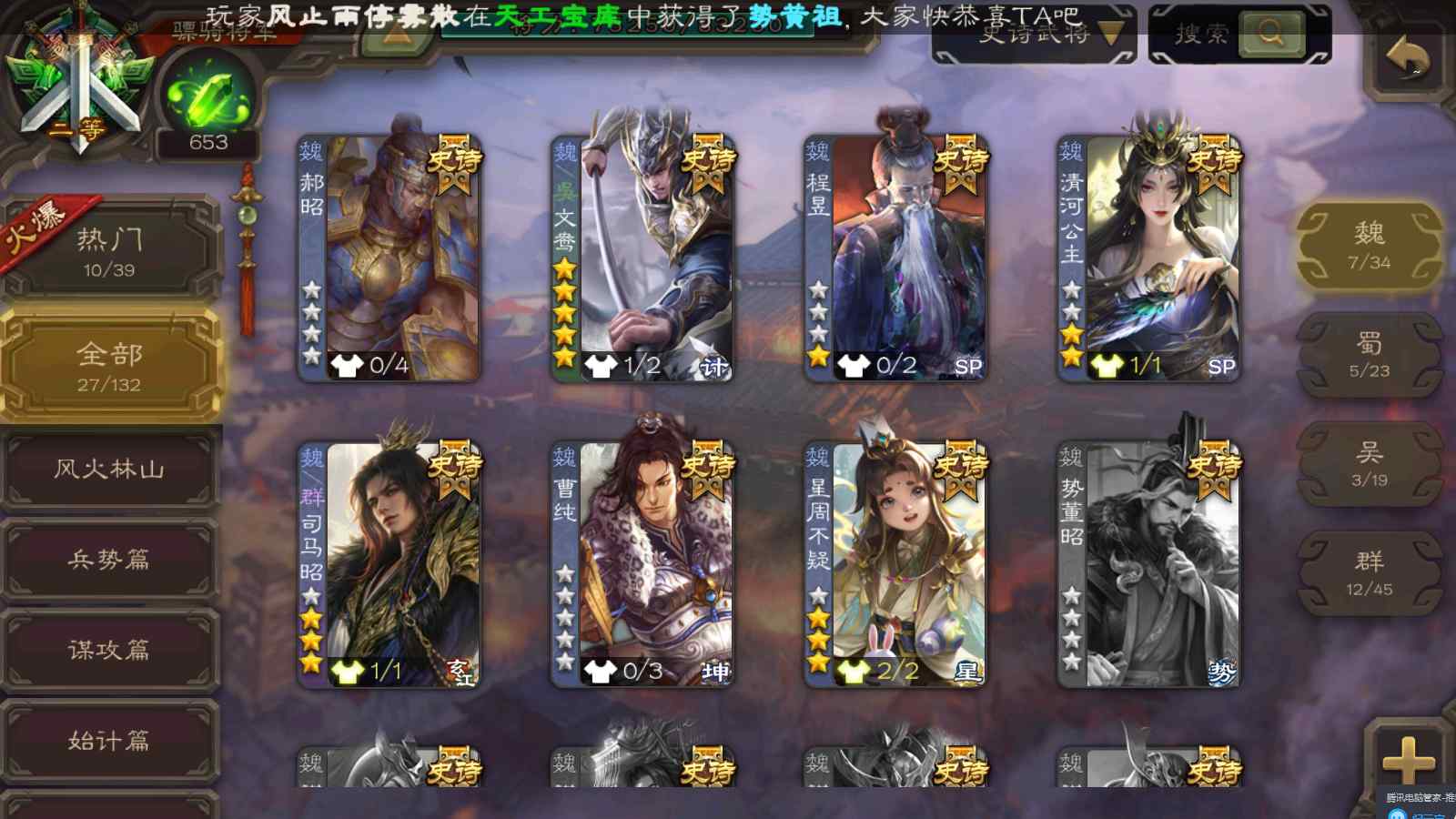Open the 始计篇 category
The height and width of the screenshot is (819, 1456).
tap(110, 741)
